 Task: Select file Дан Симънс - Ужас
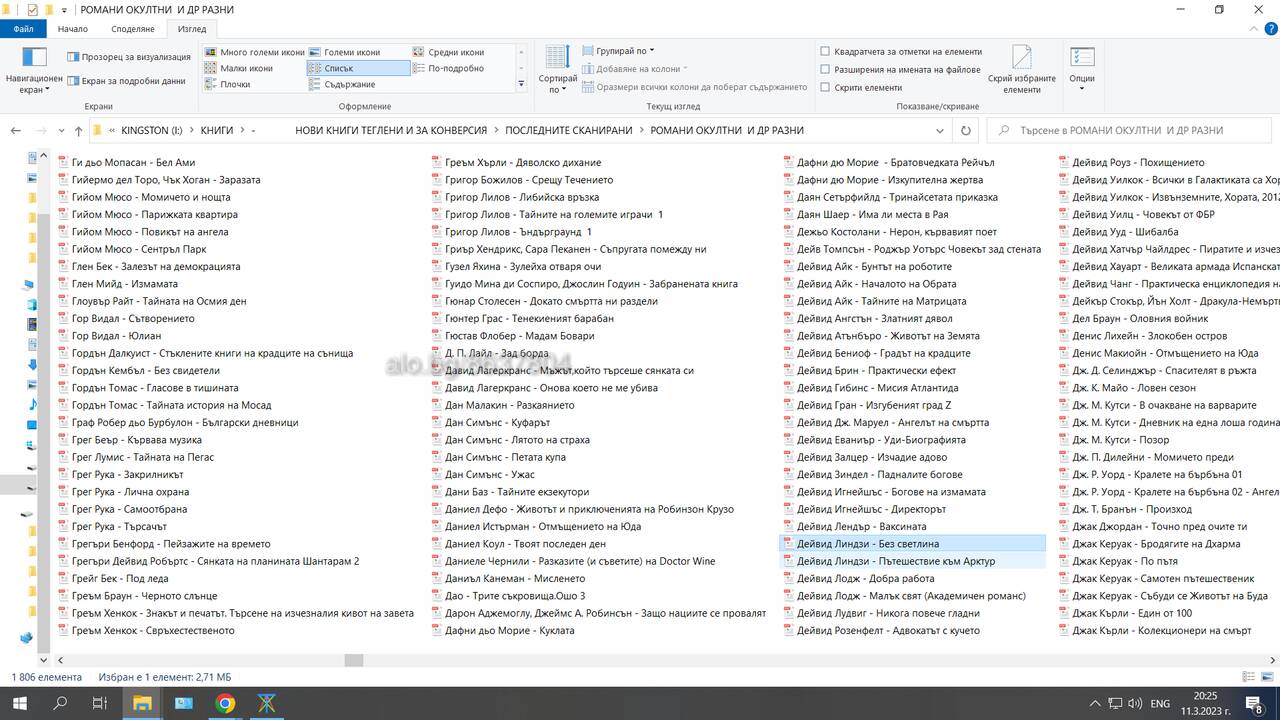click(489, 474)
